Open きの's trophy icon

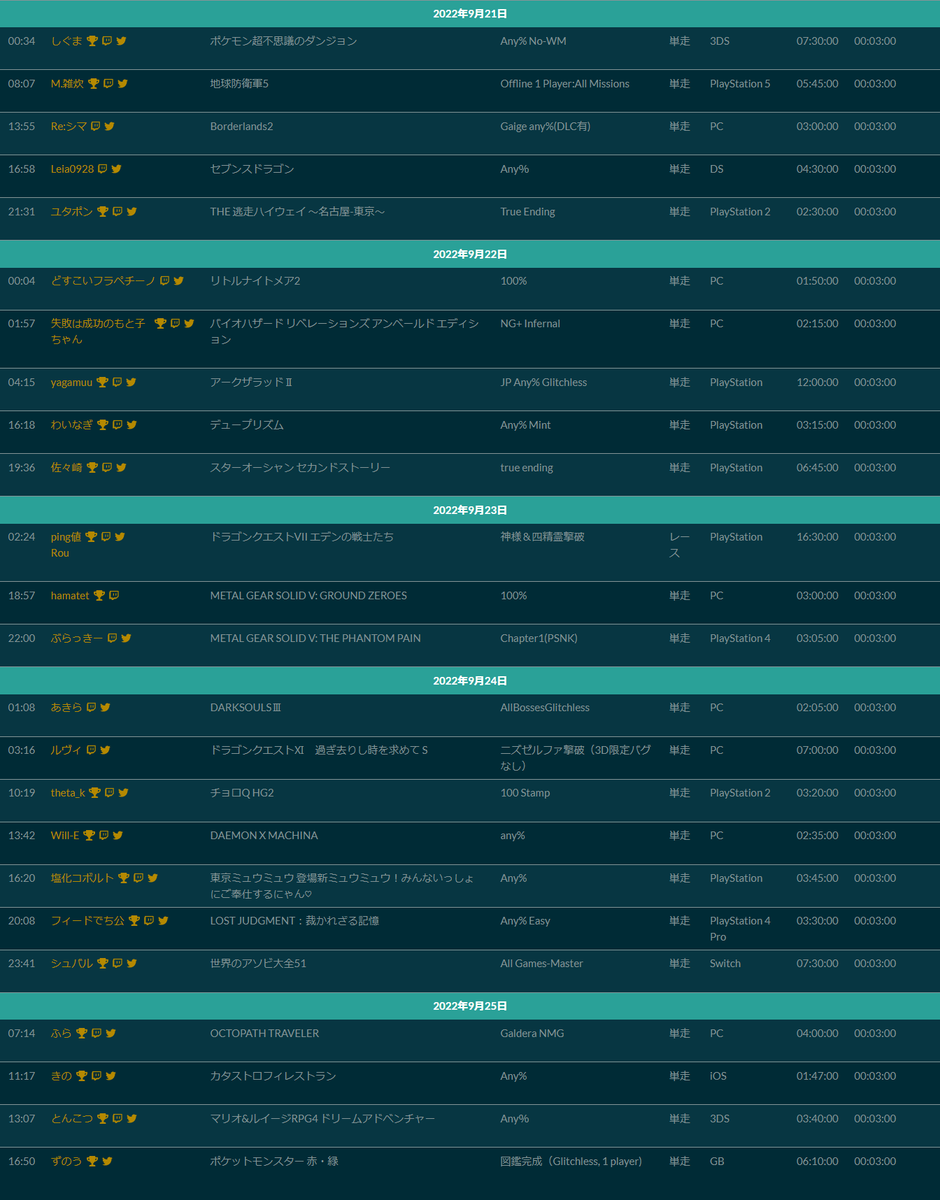[x=82, y=1076]
